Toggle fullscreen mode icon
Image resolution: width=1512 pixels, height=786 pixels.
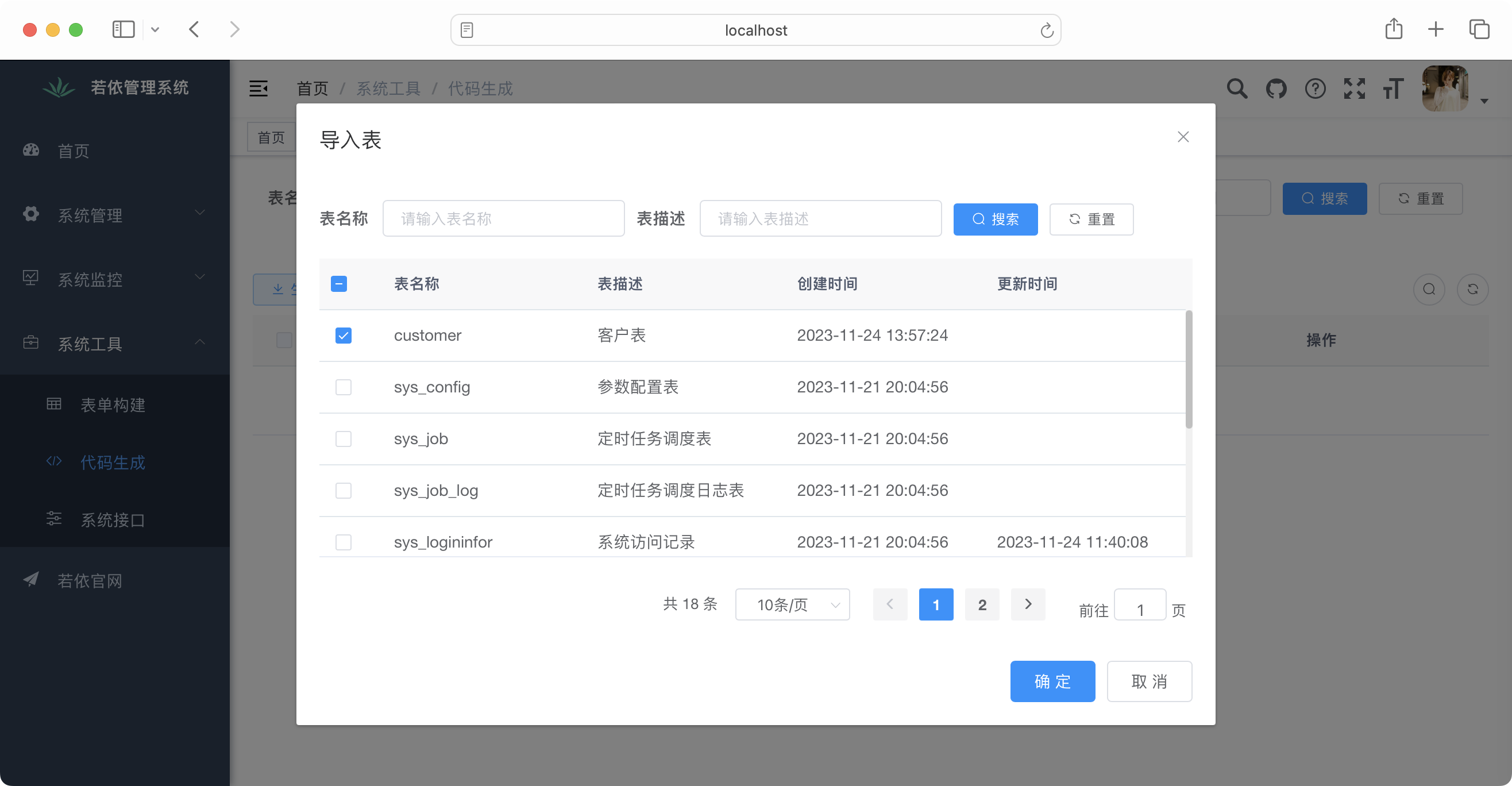click(x=1354, y=88)
